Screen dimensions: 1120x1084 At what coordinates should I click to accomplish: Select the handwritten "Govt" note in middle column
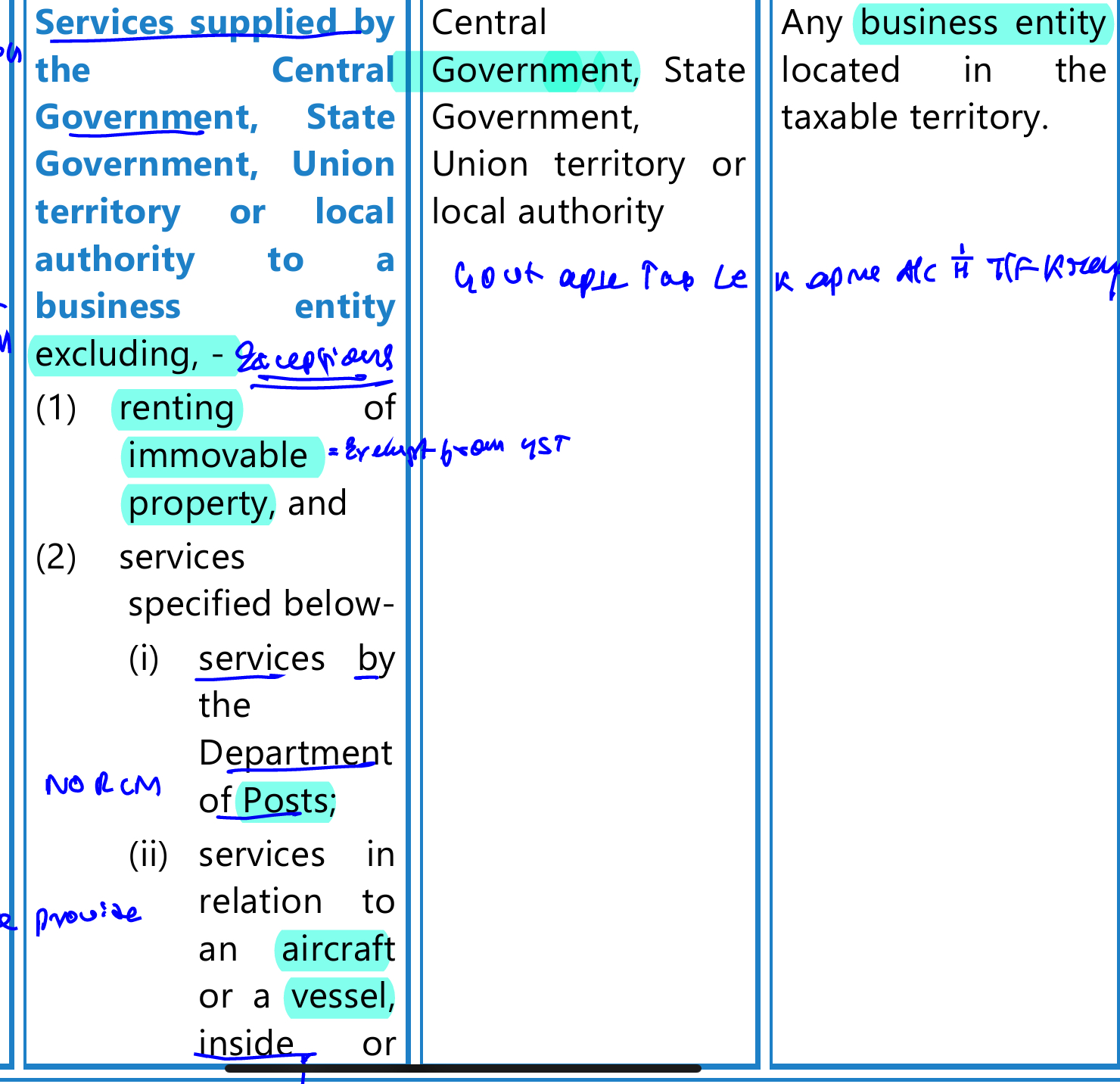click(498, 277)
